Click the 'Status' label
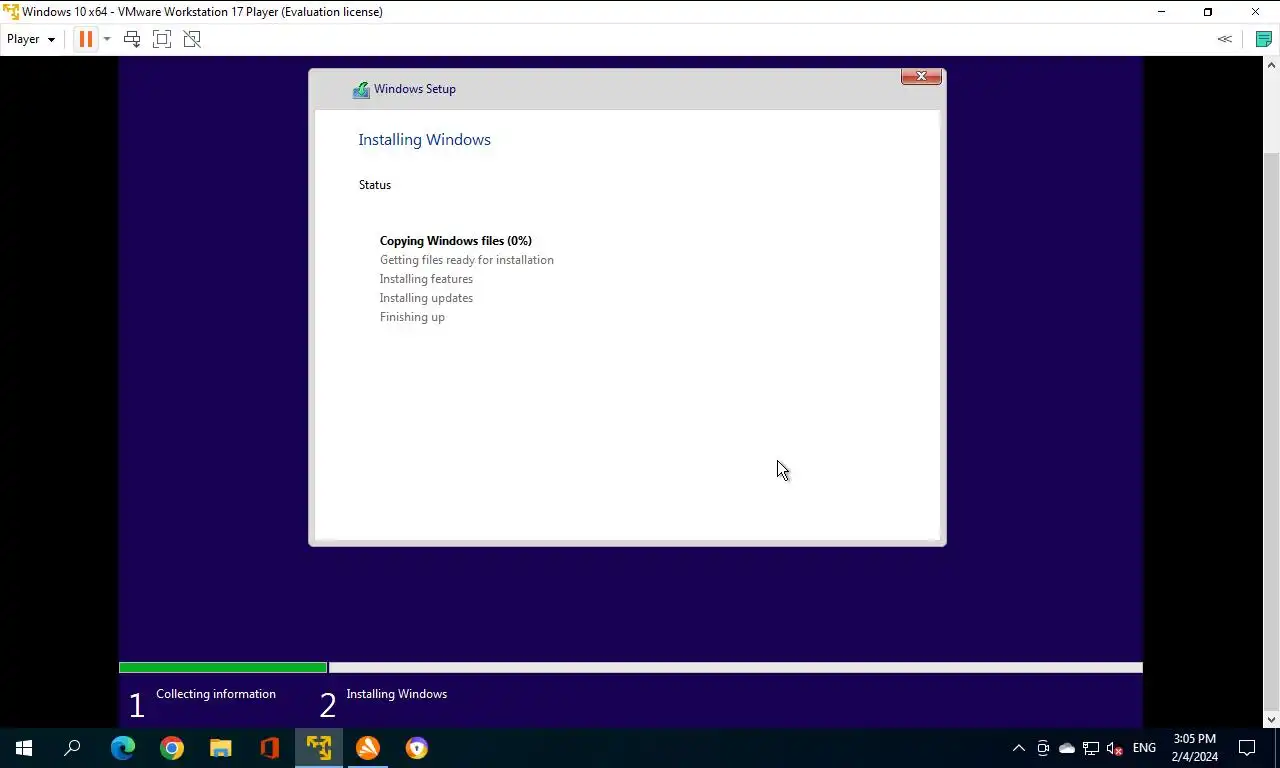The height and width of the screenshot is (768, 1280). [375, 185]
